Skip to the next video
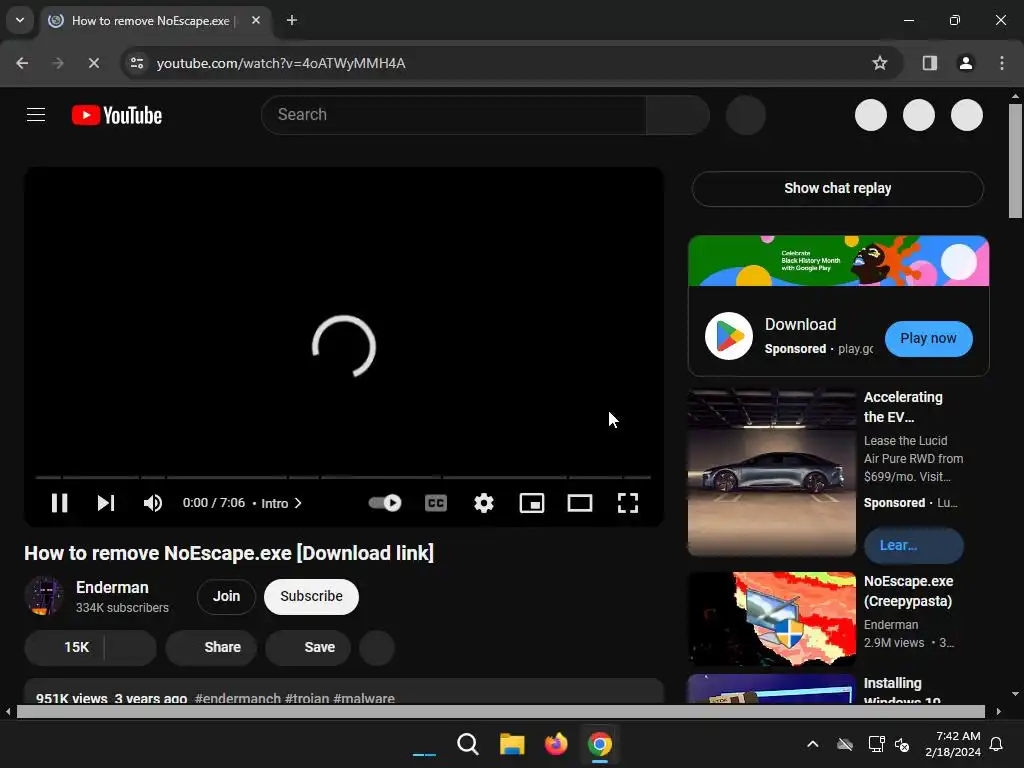Image resolution: width=1024 pixels, height=768 pixels. coord(106,503)
